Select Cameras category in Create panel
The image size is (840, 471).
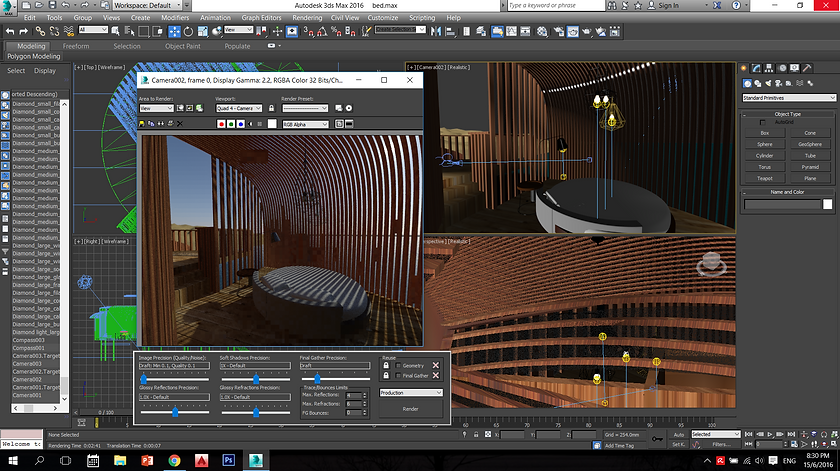coord(778,83)
